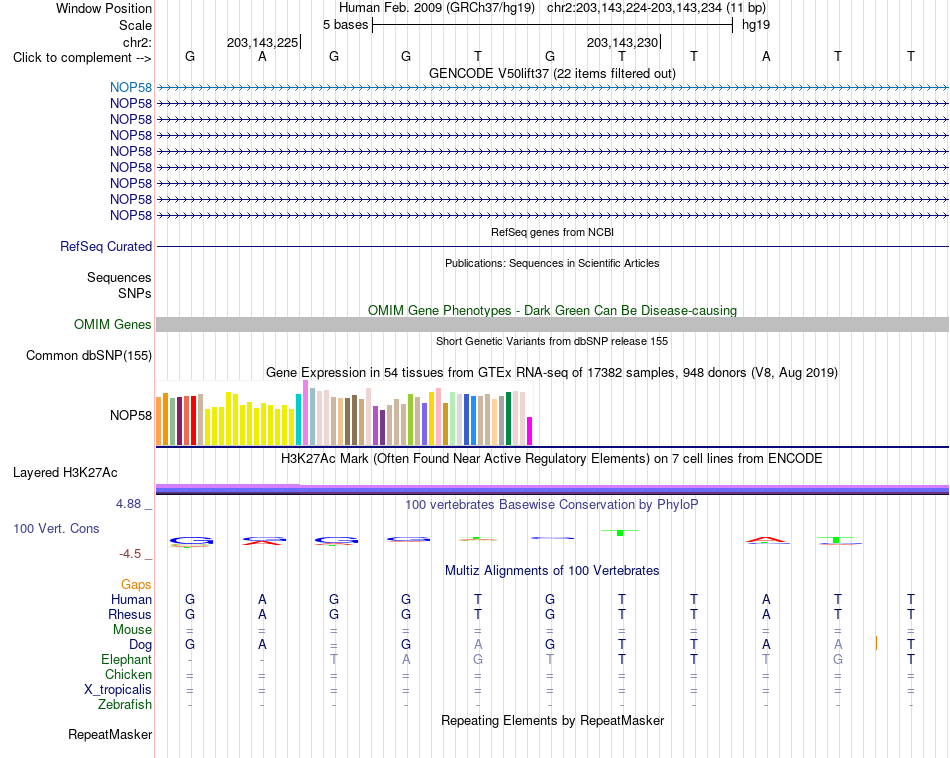Click the 'Click to complement -->' label
Viewport: 950px width, 758px height.
(x=82, y=58)
